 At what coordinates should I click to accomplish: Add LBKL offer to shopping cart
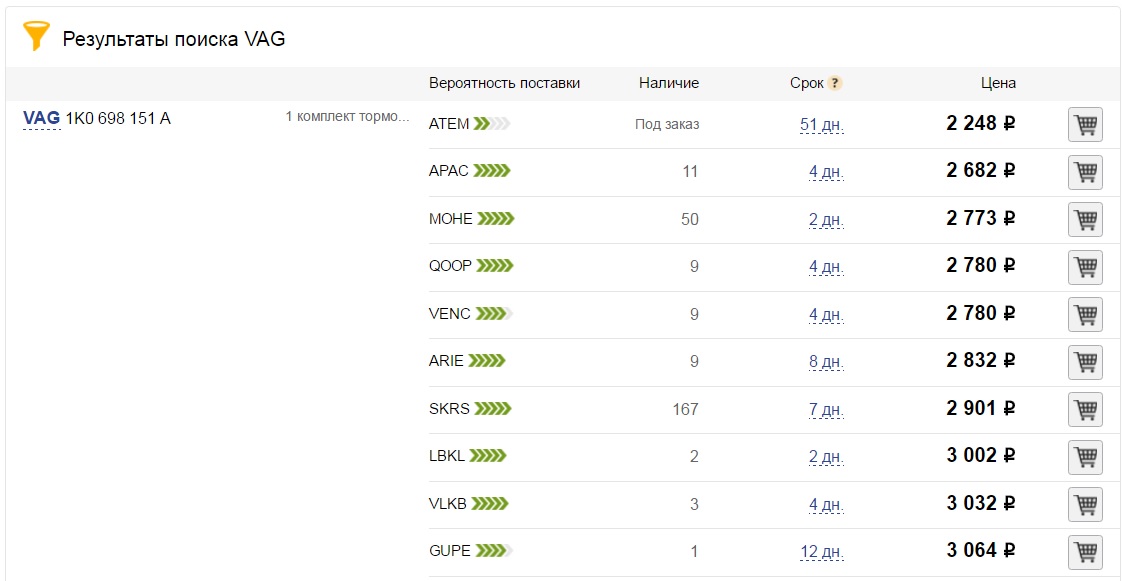click(1085, 457)
